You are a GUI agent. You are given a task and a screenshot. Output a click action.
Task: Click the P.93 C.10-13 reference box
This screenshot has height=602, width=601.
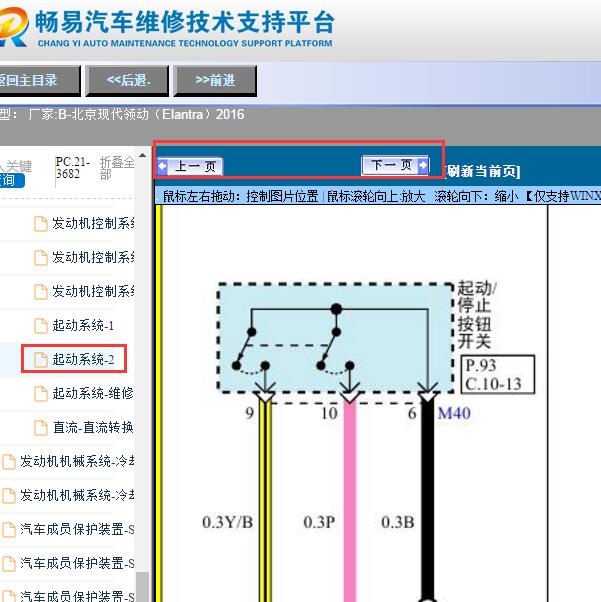(498, 375)
